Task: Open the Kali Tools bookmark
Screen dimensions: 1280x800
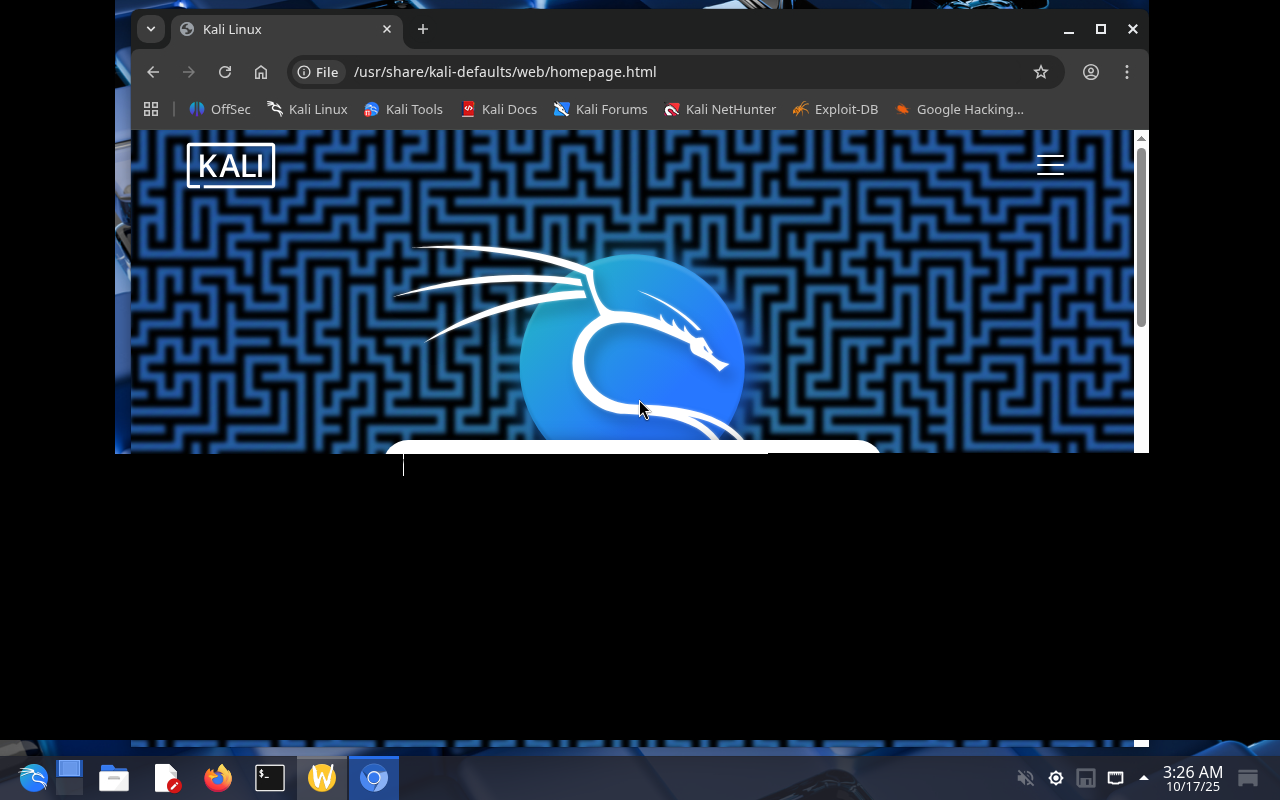Action: coord(403,109)
